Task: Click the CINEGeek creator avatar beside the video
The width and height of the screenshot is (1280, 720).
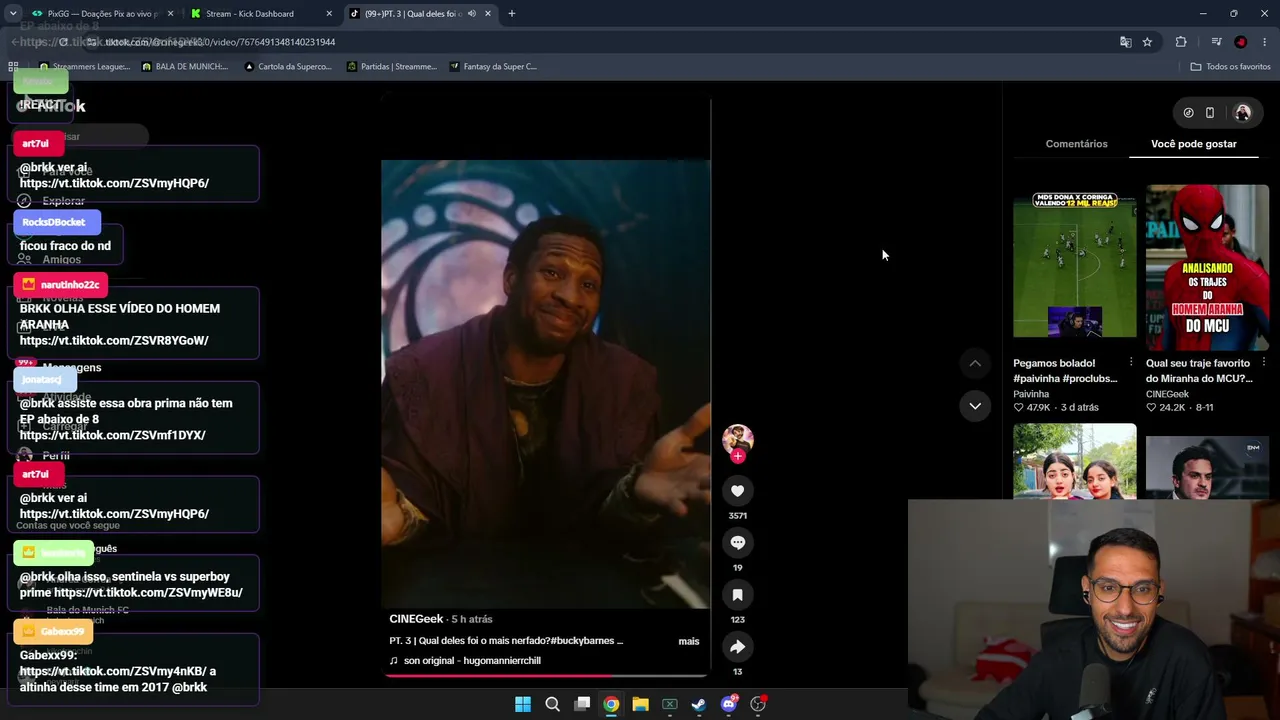Action: pyautogui.click(x=737, y=439)
